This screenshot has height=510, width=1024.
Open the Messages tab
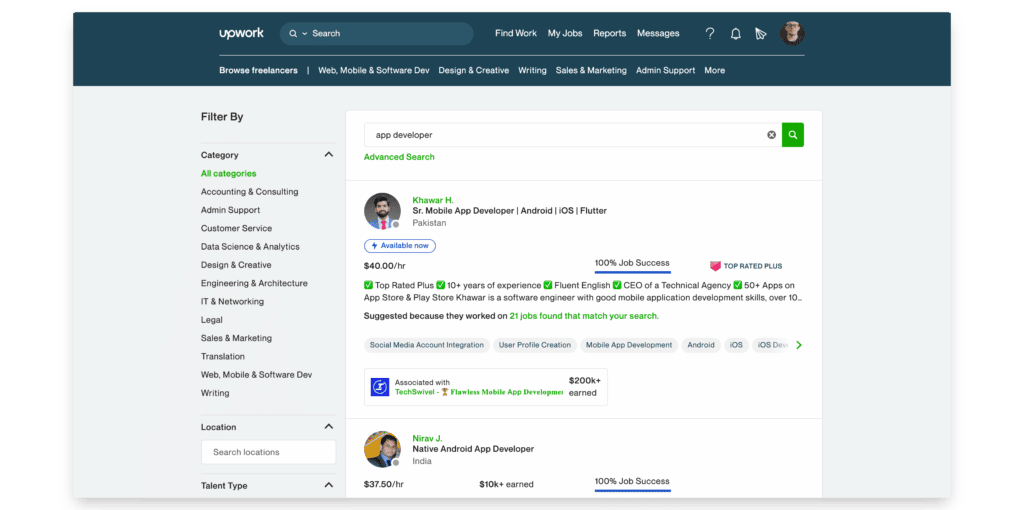pyautogui.click(x=658, y=33)
